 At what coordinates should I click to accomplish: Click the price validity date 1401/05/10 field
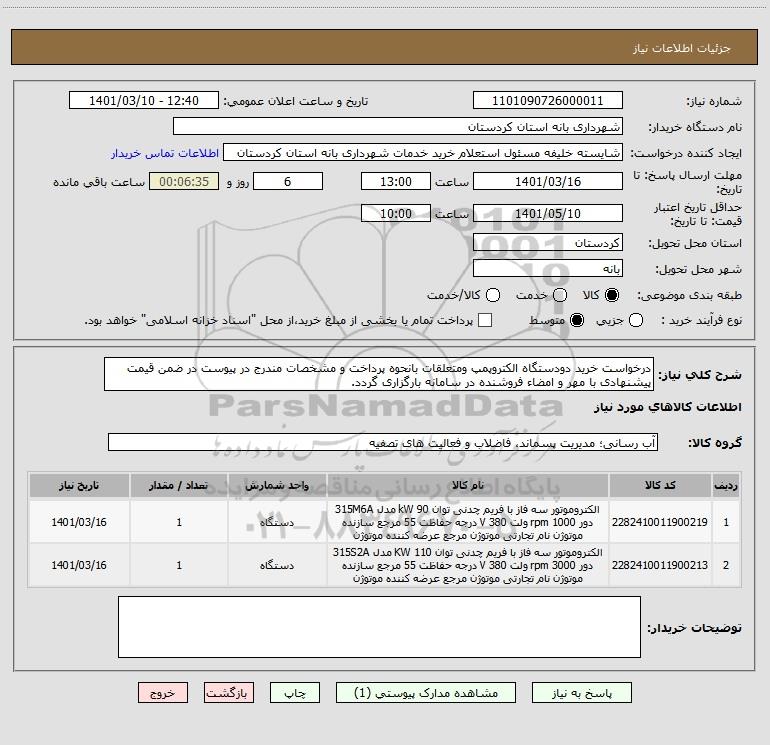tap(548, 213)
